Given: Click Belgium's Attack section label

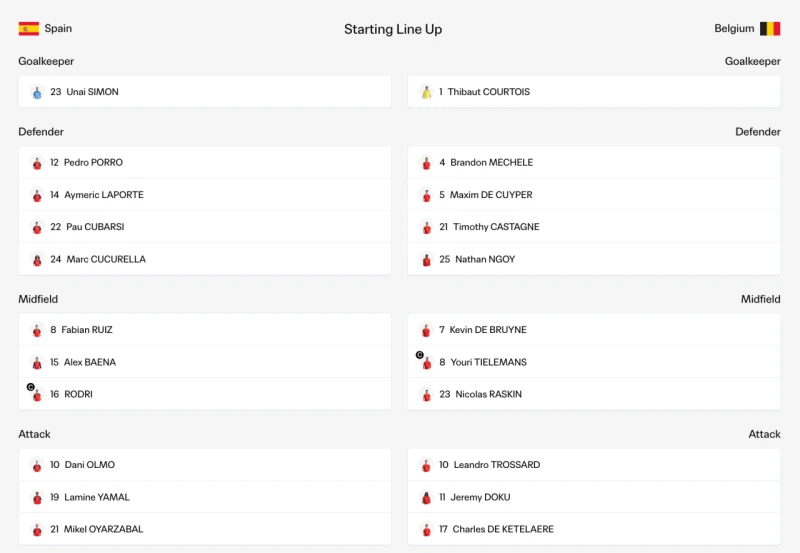Looking at the screenshot, I should pyautogui.click(x=764, y=434).
